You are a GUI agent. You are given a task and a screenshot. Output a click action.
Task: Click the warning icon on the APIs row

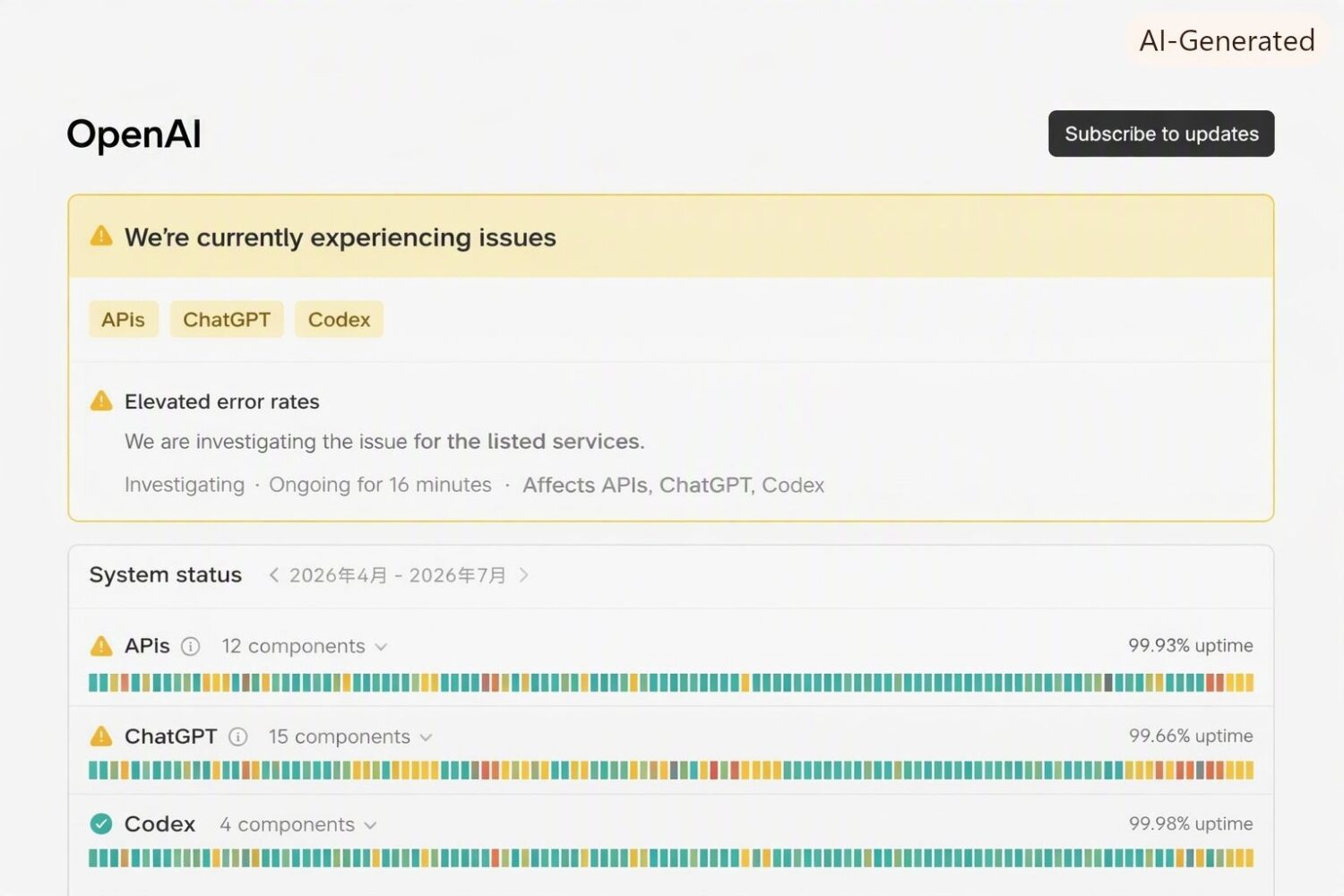tap(101, 646)
